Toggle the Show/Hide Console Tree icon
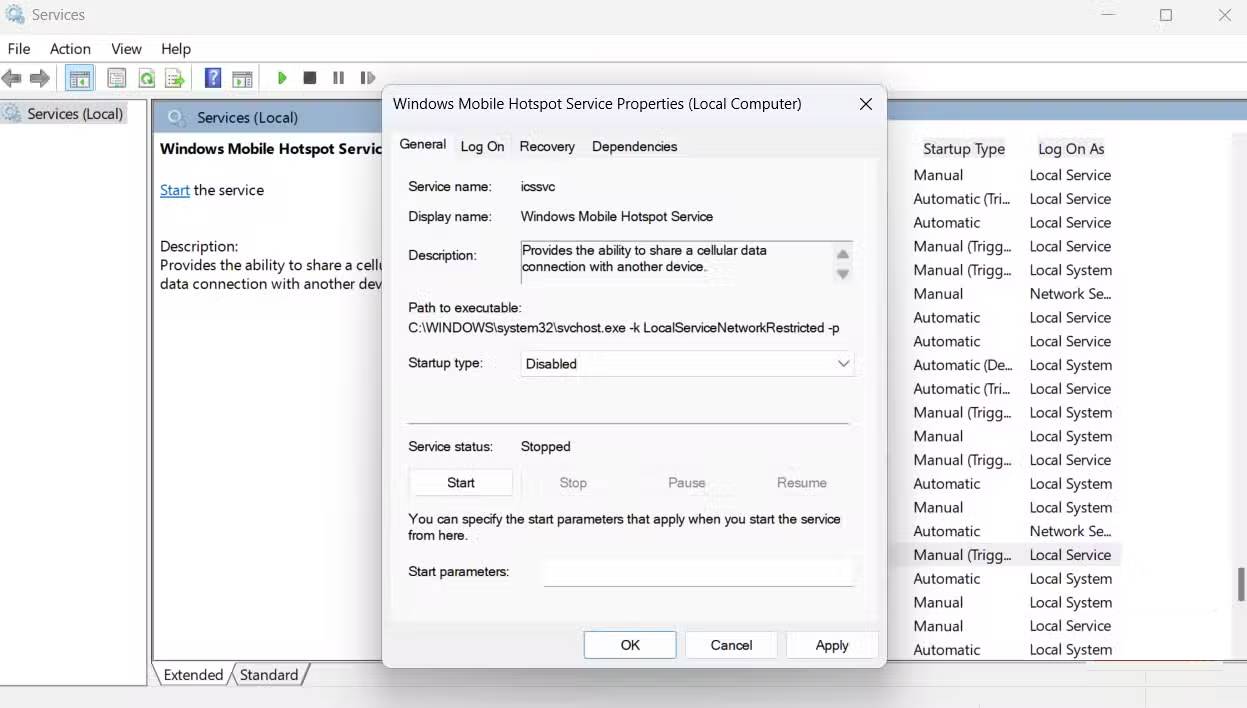Screen dimensions: 1247x708 tap(79, 77)
